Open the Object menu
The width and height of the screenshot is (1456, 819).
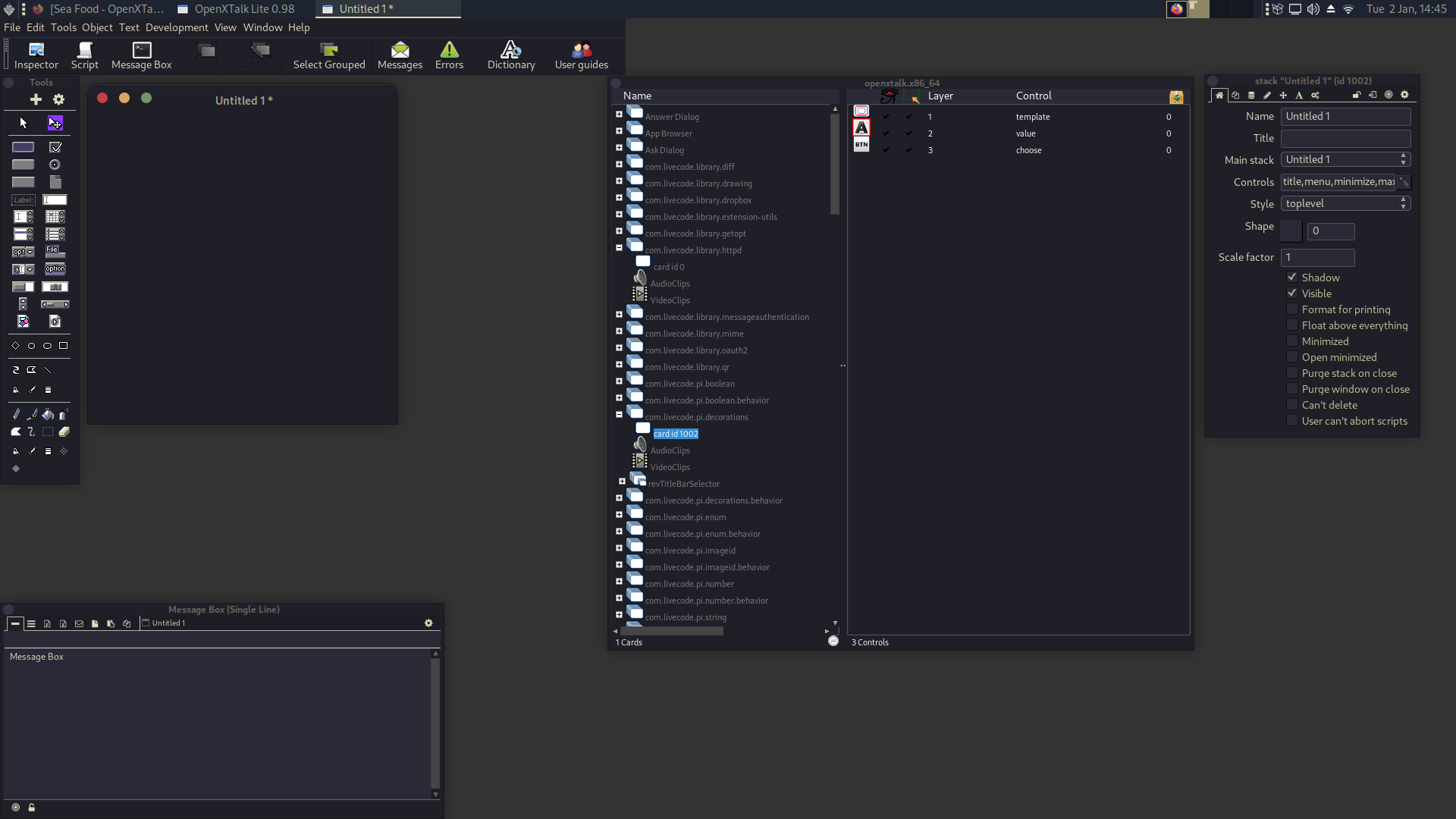click(x=97, y=27)
